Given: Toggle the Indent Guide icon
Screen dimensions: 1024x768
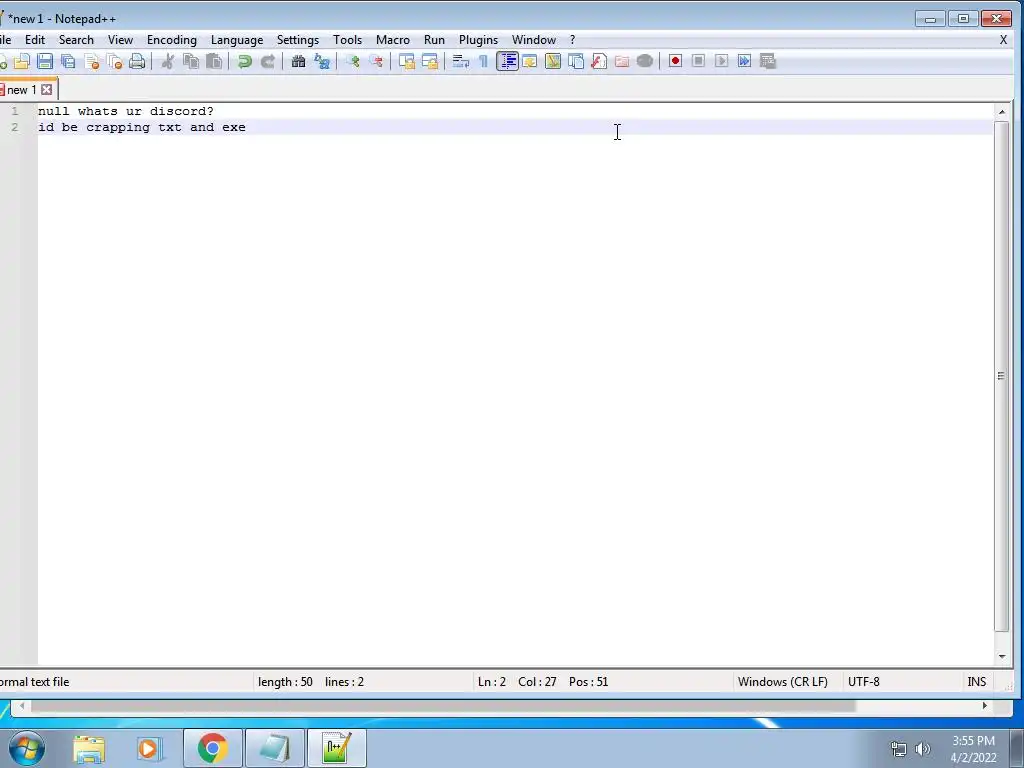Looking at the screenshot, I should point(507,61).
